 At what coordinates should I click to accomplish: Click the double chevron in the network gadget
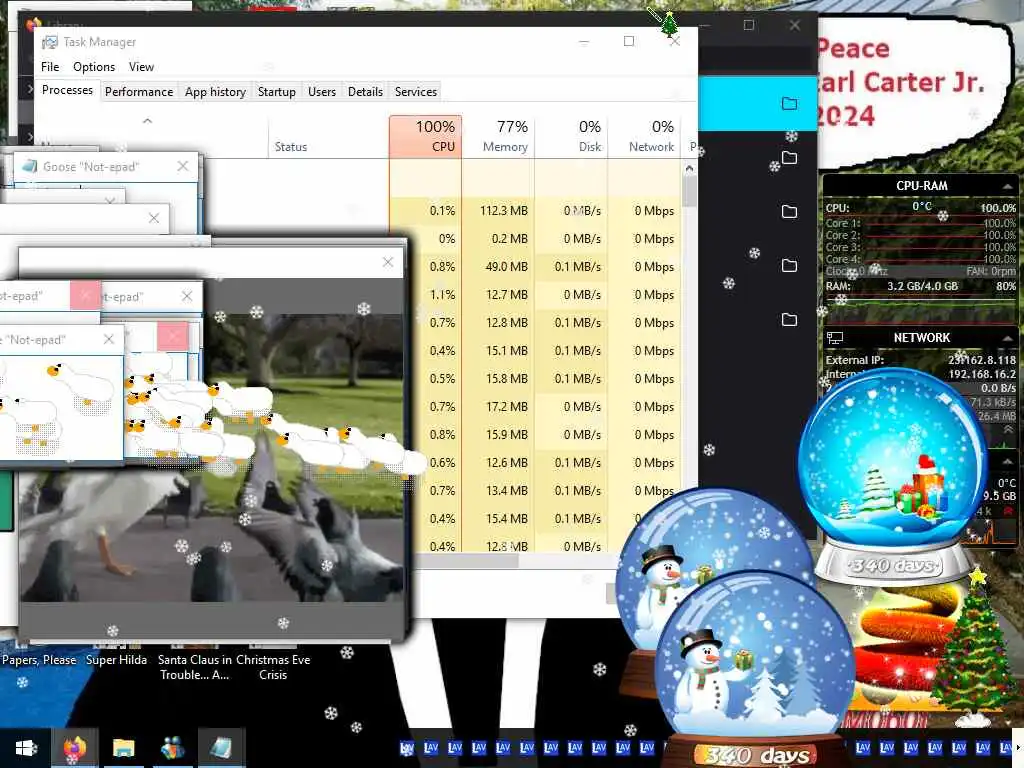(x=1008, y=430)
